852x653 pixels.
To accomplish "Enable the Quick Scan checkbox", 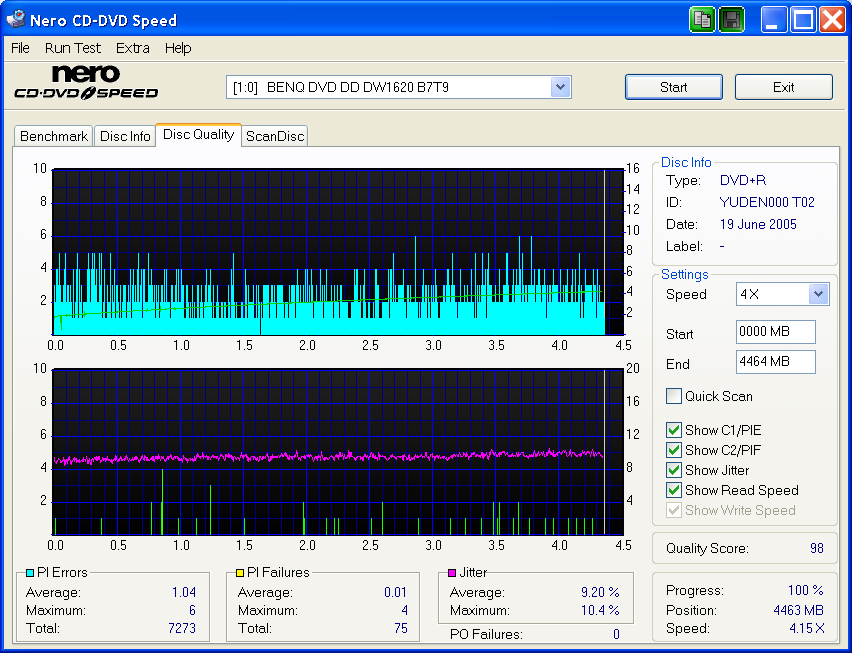I will point(674,396).
